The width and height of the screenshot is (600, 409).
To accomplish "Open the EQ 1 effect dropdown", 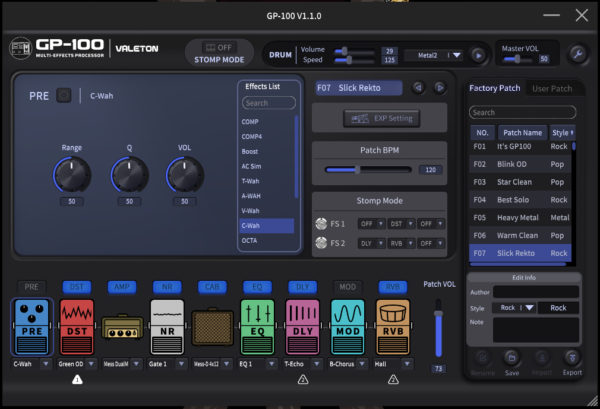I will coord(258,364).
